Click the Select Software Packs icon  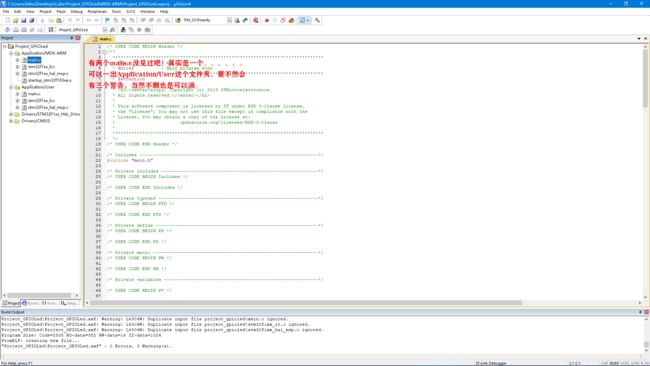[139, 30]
